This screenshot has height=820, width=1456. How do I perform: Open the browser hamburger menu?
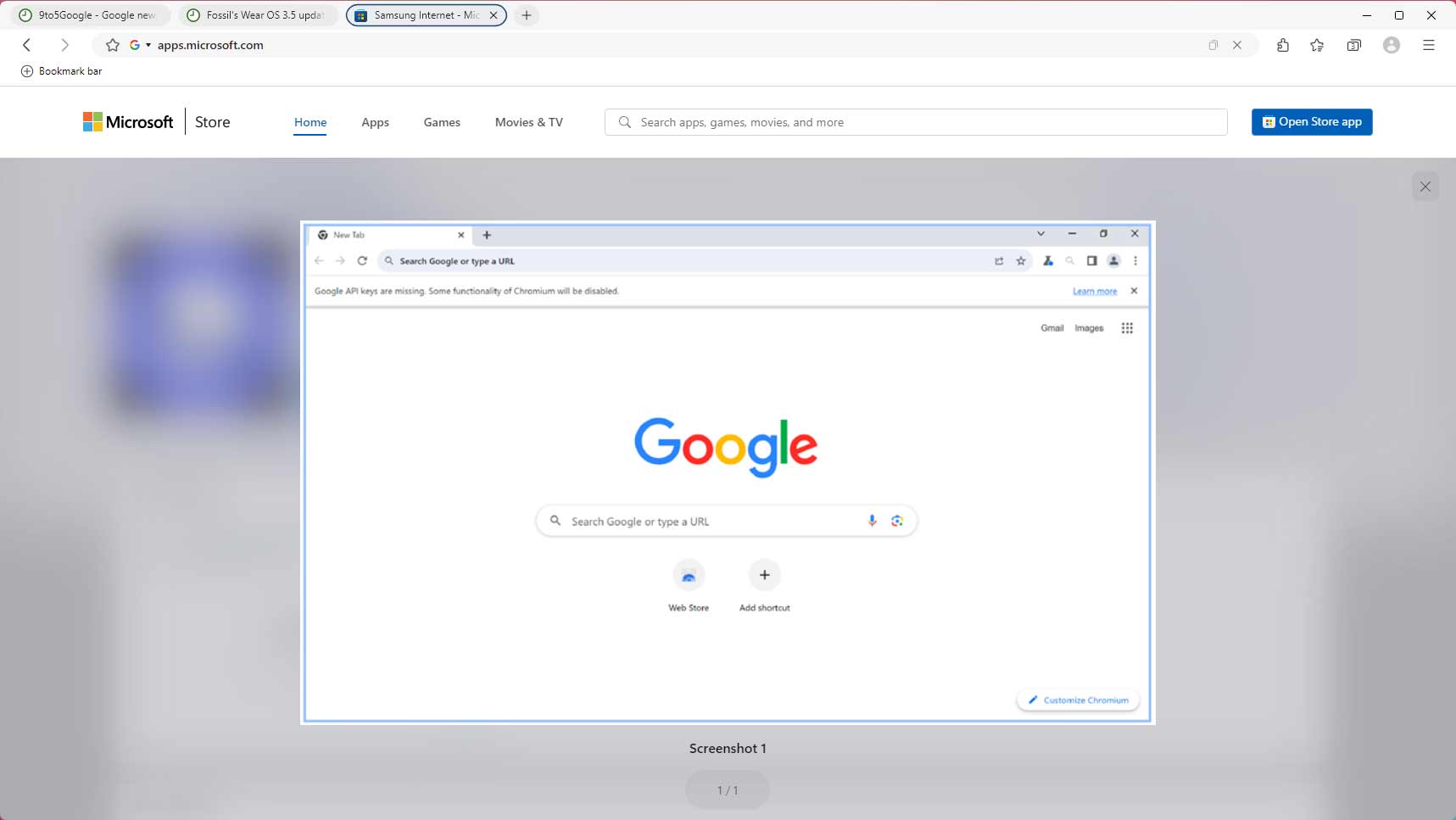[x=1429, y=45]
